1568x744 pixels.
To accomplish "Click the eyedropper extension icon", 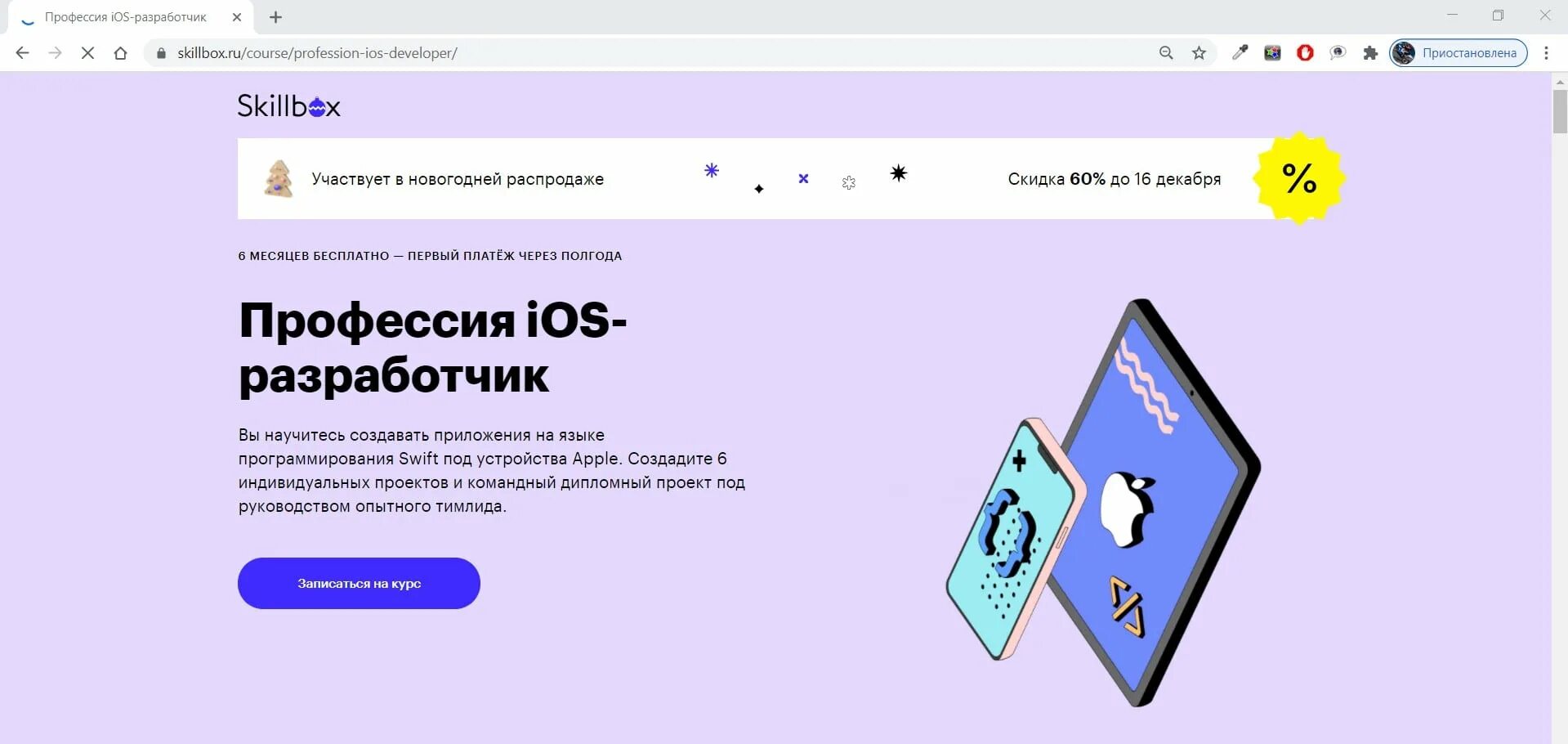I will pyautogui.click(x=1240, y=53).
